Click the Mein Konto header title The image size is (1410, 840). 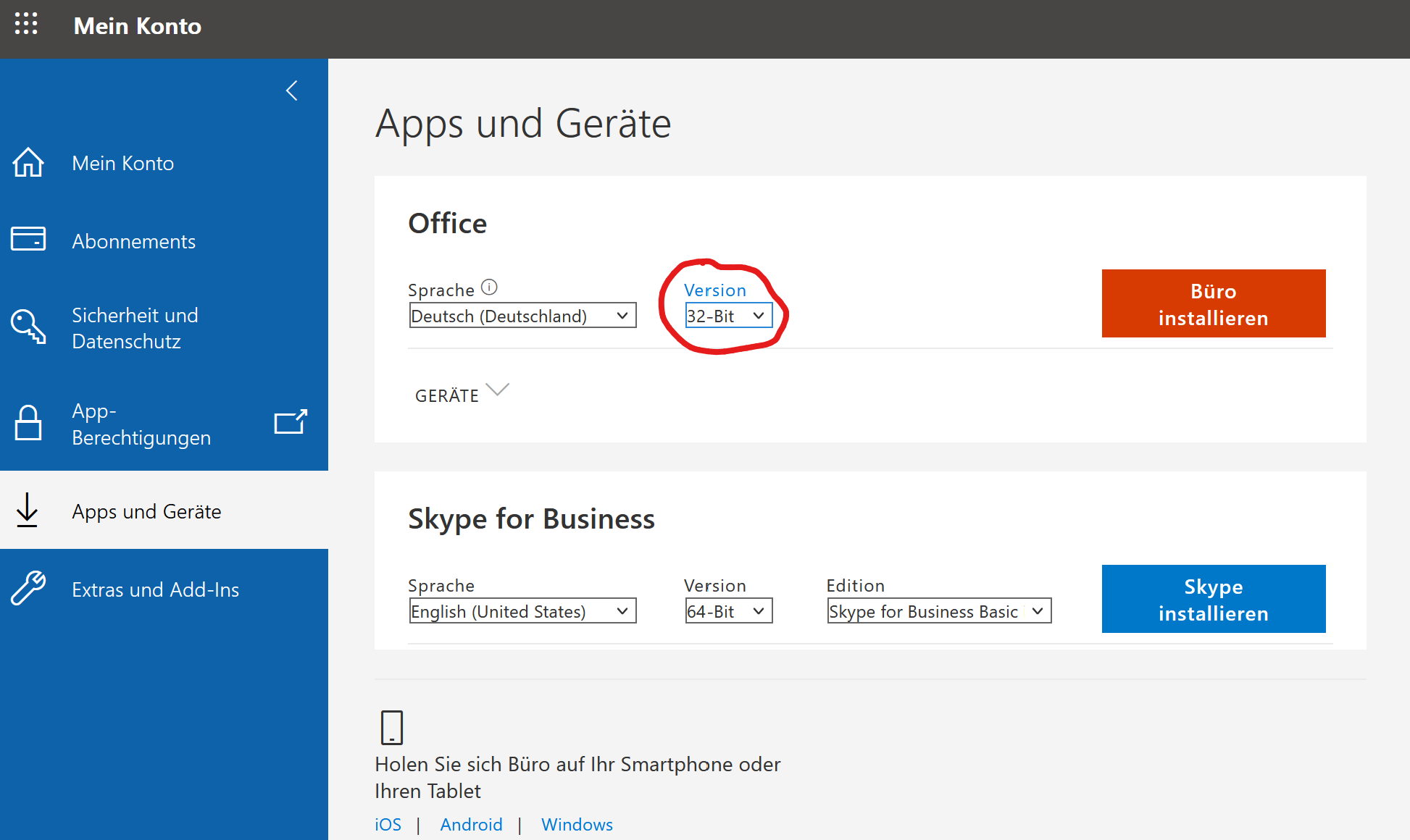click(x=138, y=26)
